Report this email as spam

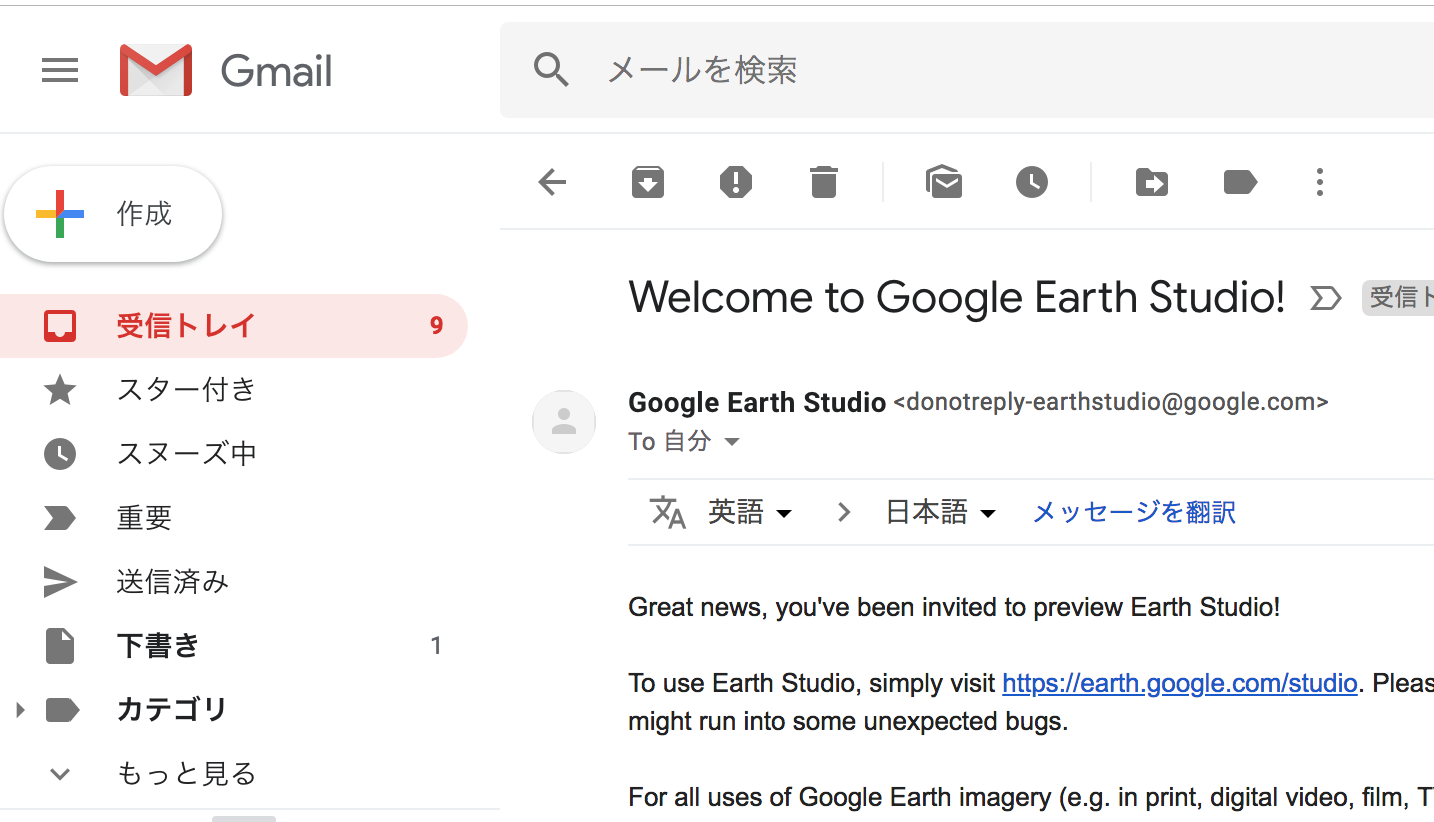point(736,182)
